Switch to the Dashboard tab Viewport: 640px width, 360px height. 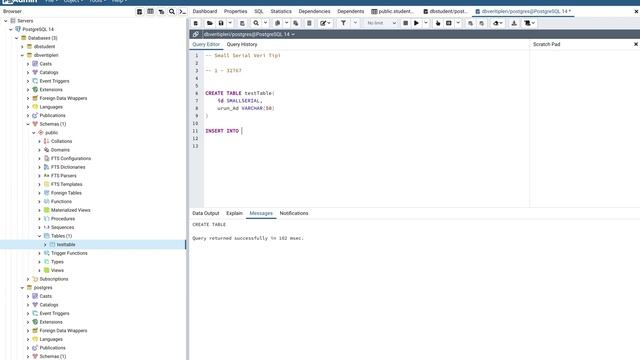[x=205, y=11]
